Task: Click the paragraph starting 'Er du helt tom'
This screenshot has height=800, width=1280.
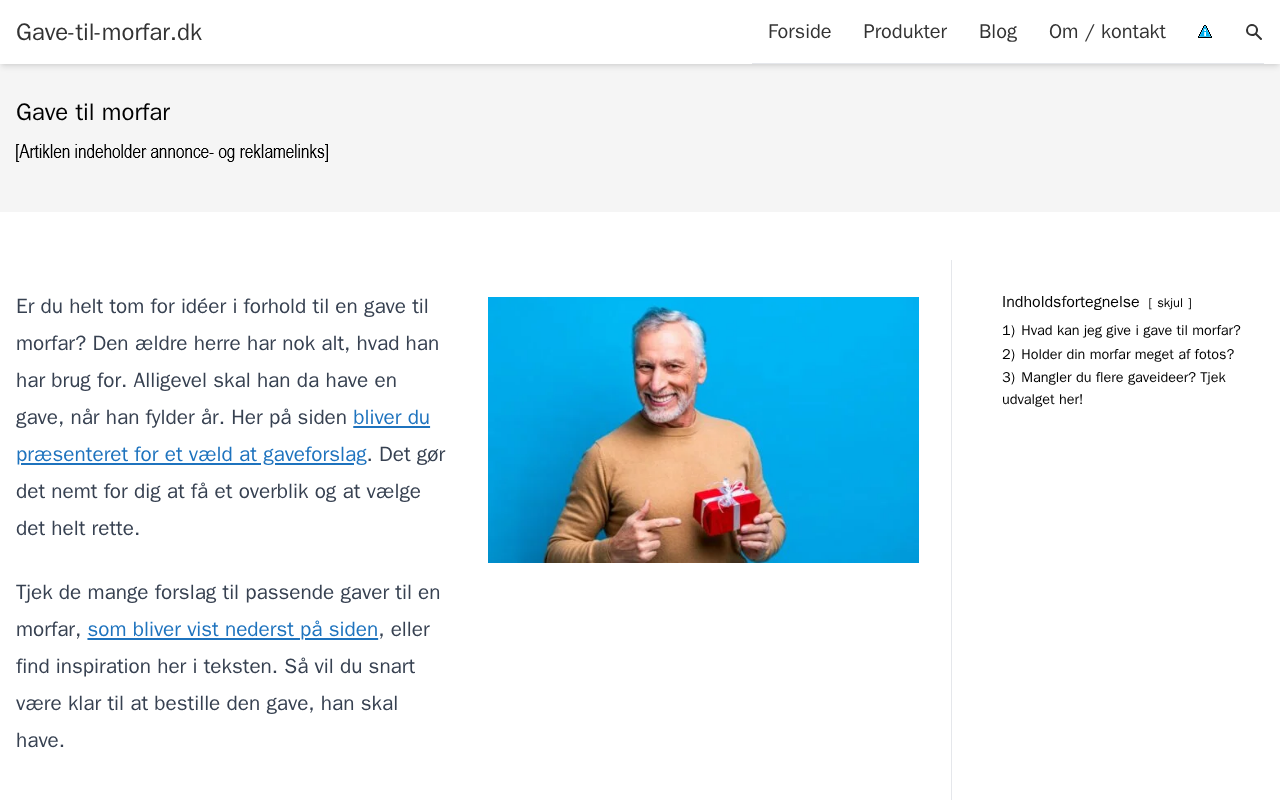Action: point(231,417)
